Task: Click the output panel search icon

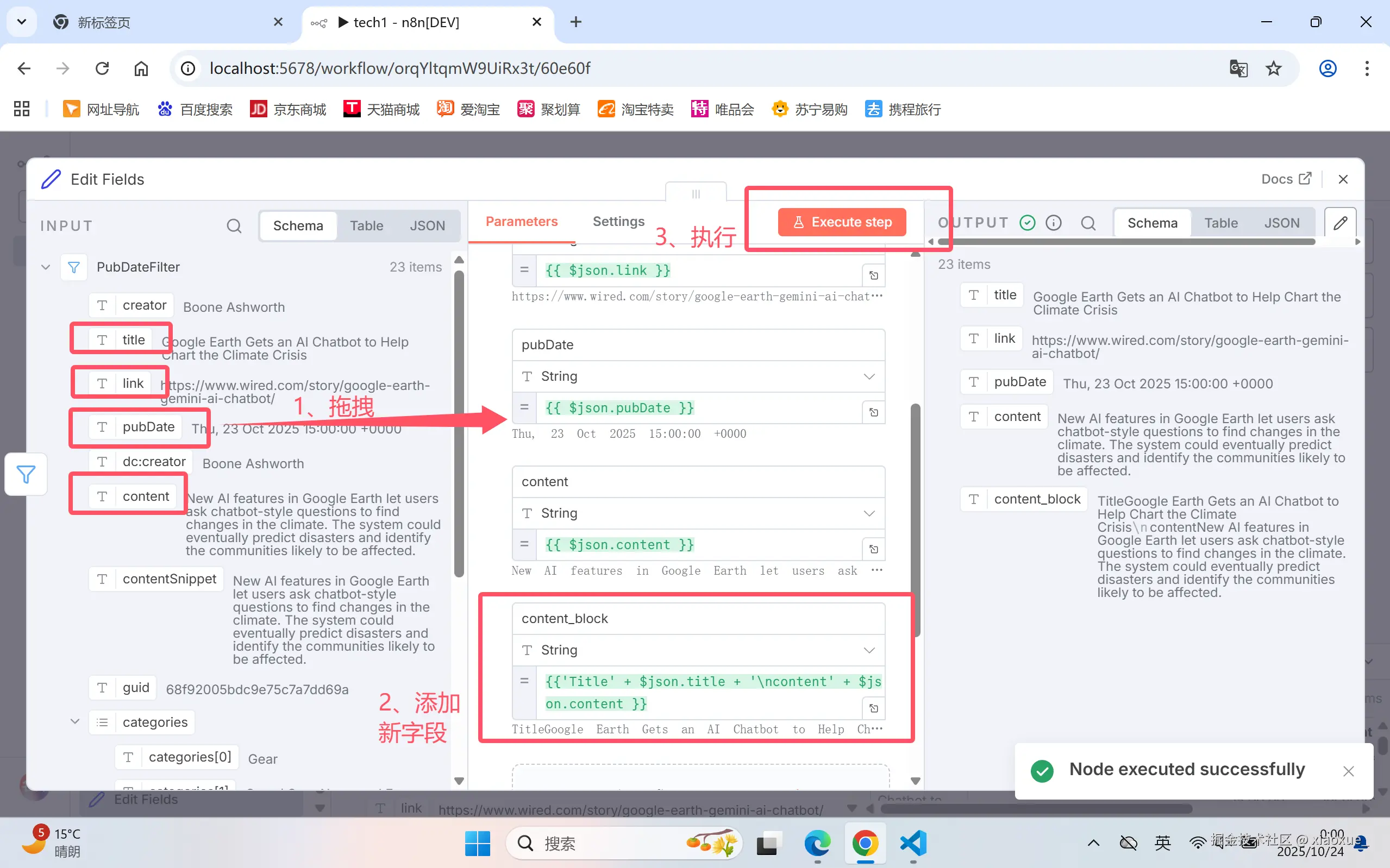Action: coord(1088,223)
